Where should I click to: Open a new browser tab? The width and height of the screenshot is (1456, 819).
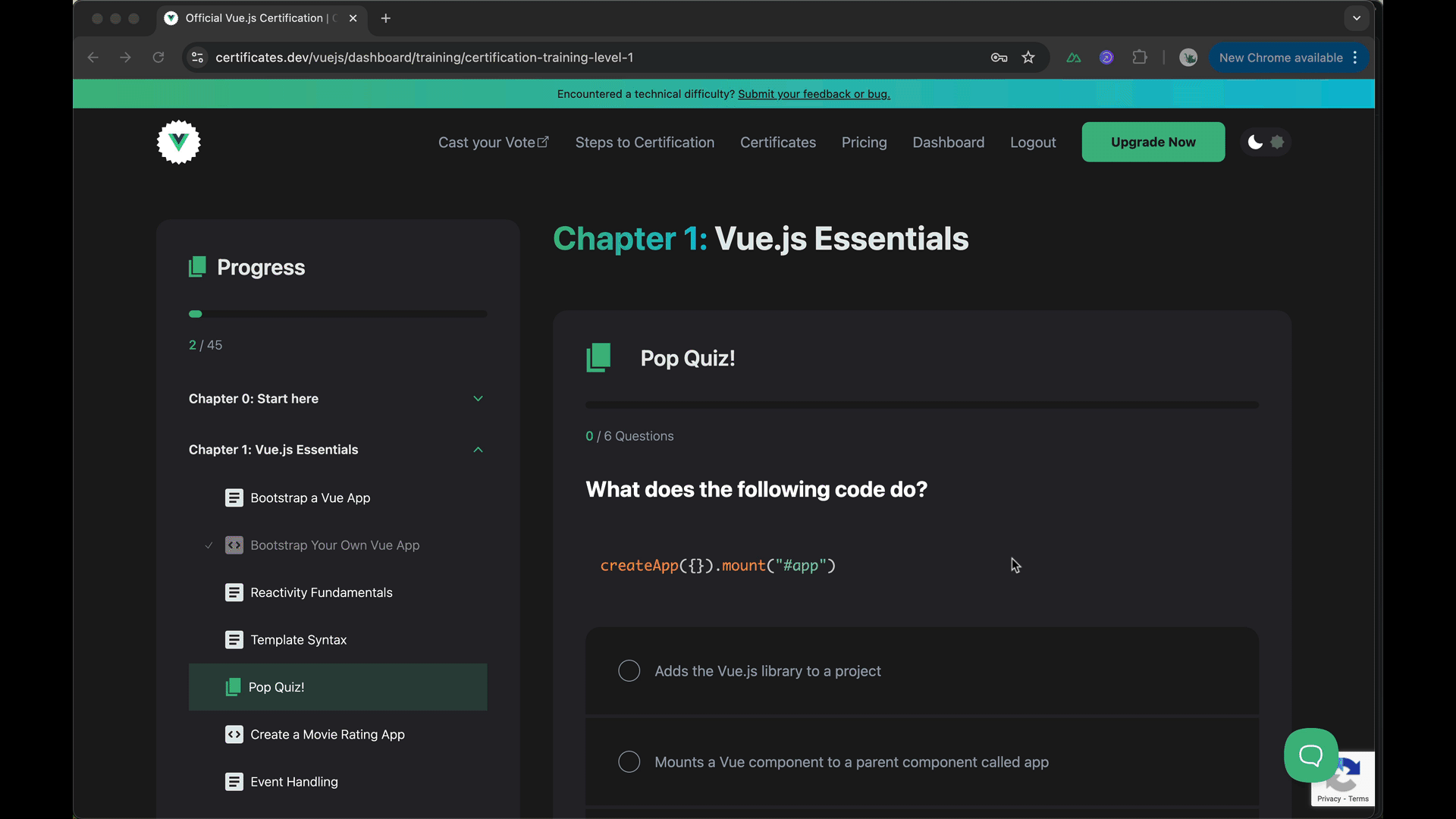tap(386, 18)
